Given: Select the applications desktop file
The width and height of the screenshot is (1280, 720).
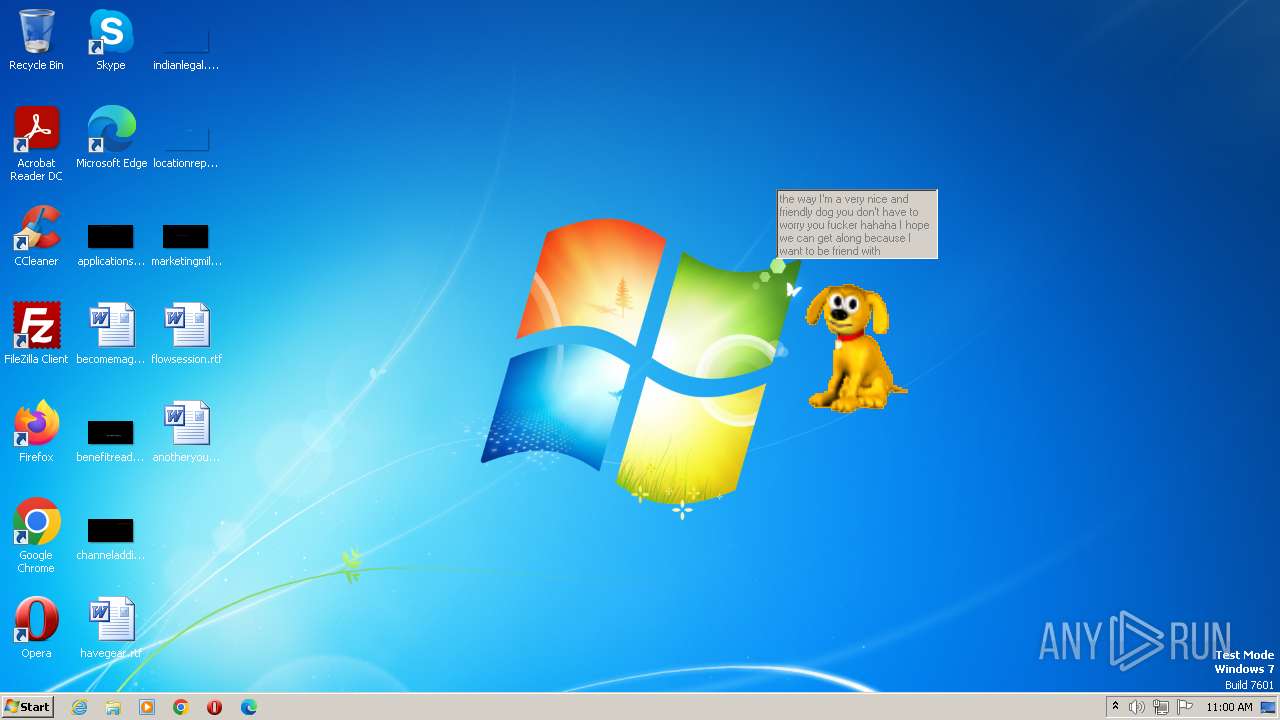Looking at the screenshot, I should click(110, 244).
